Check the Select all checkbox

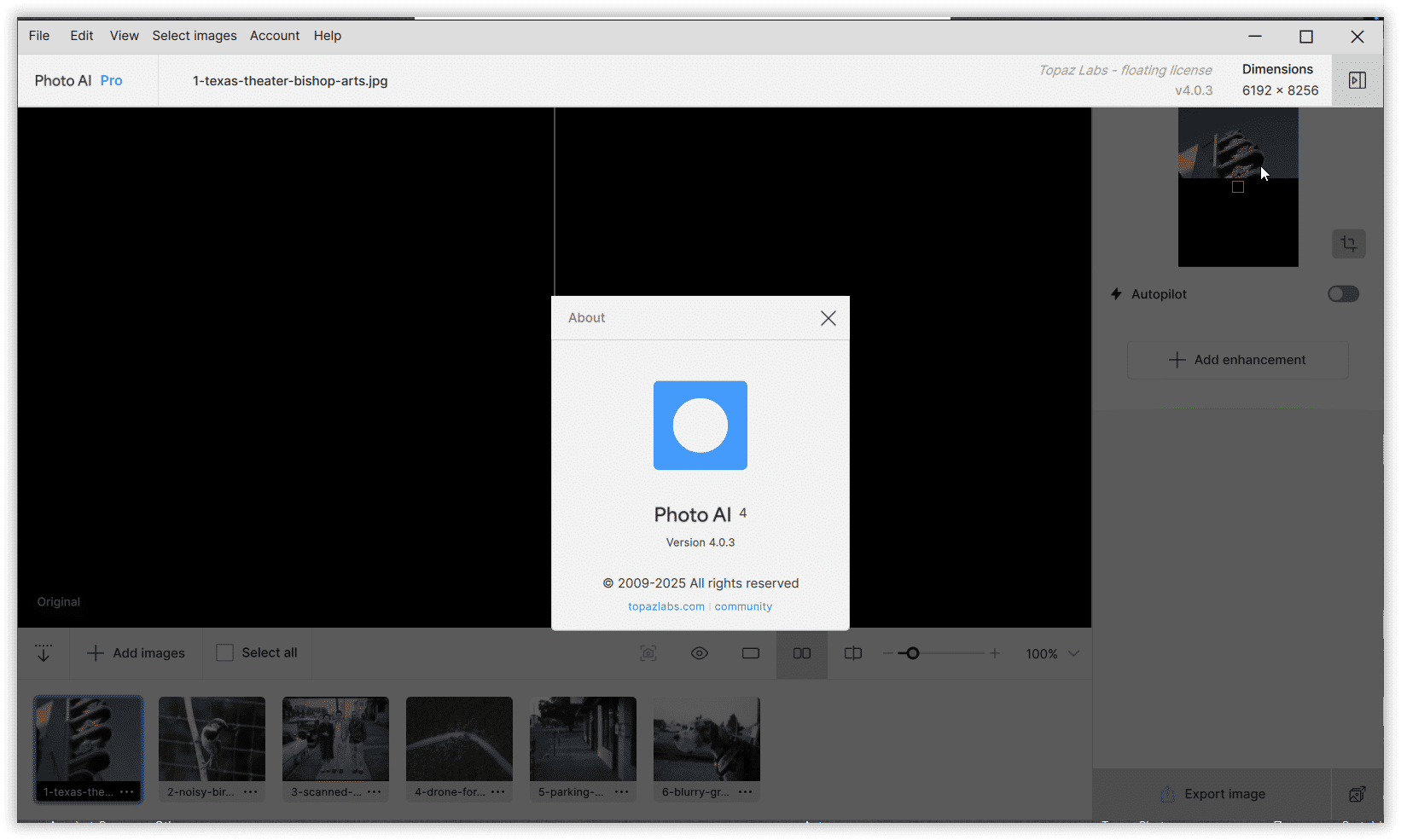click(x=225, y=652)
